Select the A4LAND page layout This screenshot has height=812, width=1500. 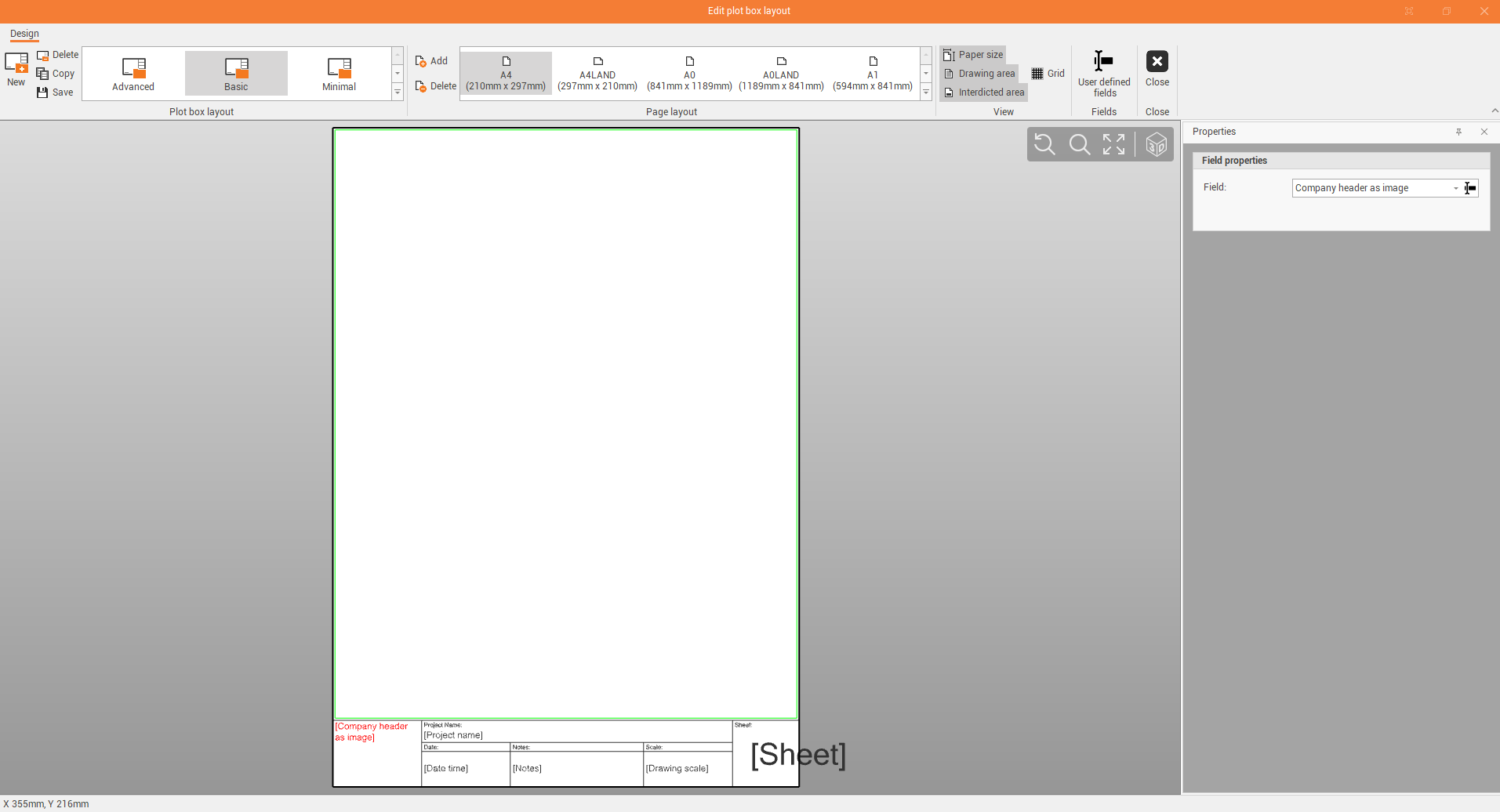[x=597, y=74]
